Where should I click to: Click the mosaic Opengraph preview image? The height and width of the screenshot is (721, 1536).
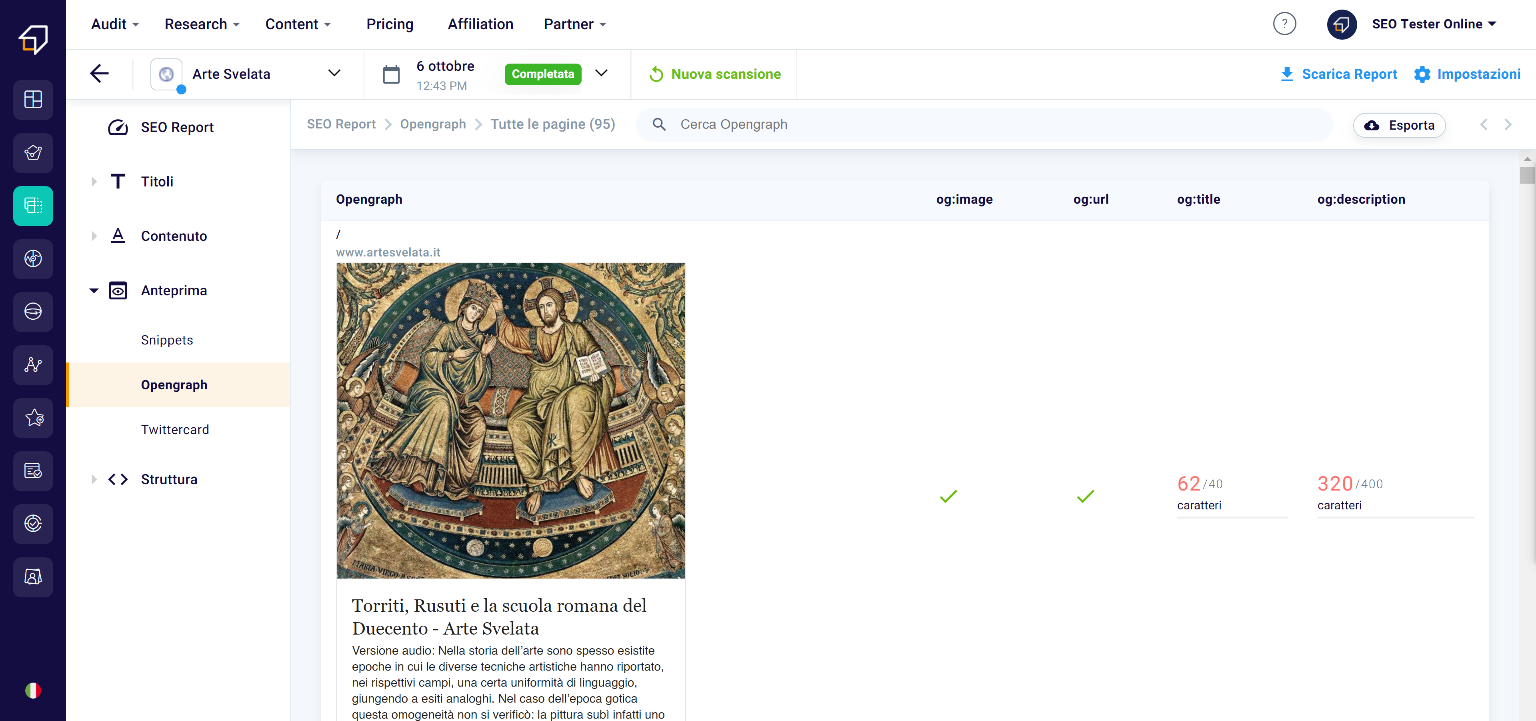click(x=511, y=420)
